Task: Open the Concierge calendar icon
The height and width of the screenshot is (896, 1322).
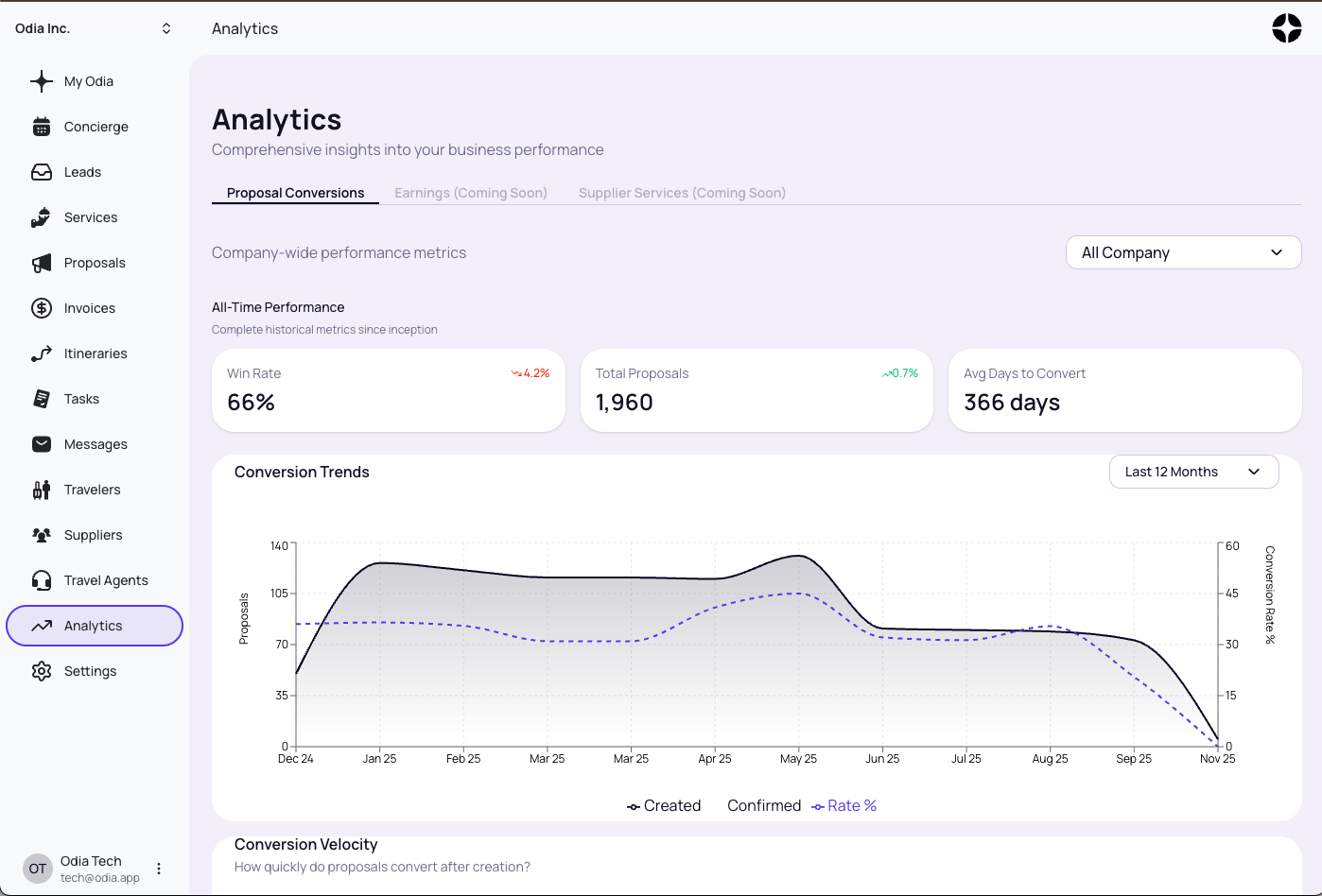Action: (42, 126)
